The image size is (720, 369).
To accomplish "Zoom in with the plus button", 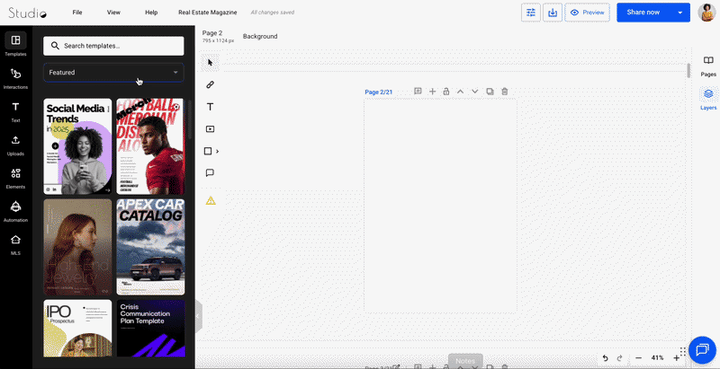I will 676,358.
